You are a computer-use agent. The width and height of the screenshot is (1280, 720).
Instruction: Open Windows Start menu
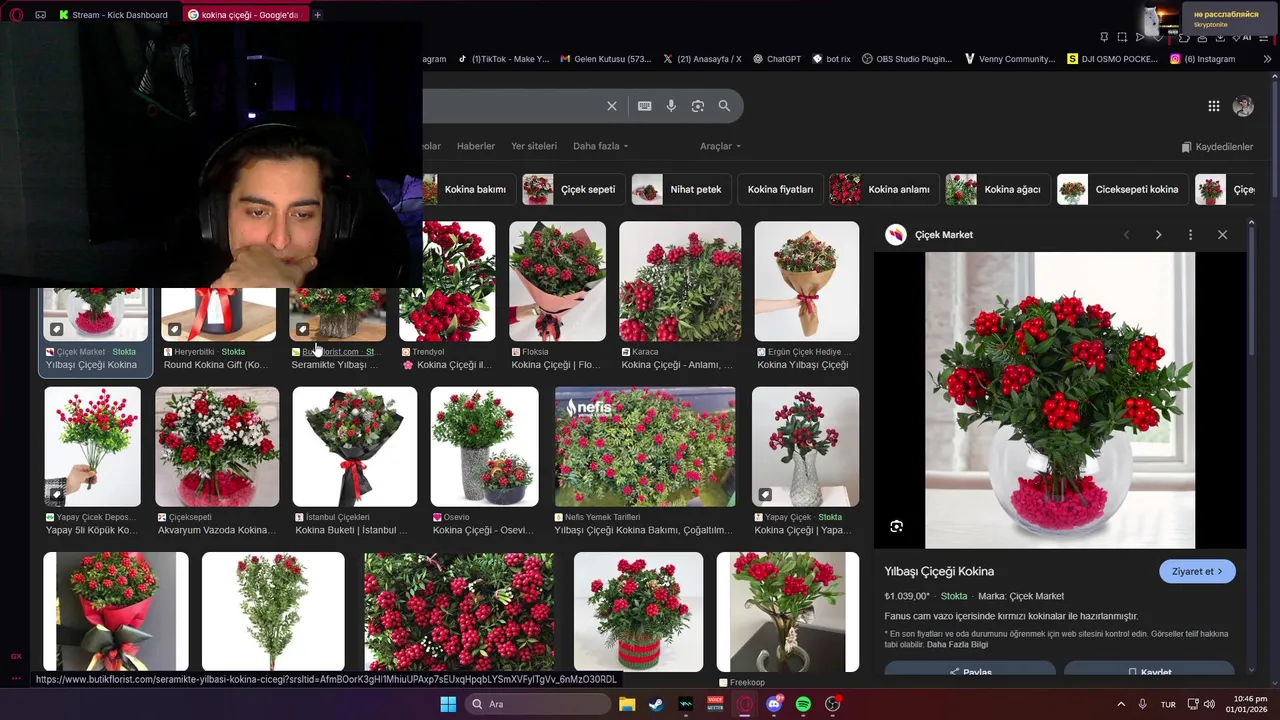(448, 704)
